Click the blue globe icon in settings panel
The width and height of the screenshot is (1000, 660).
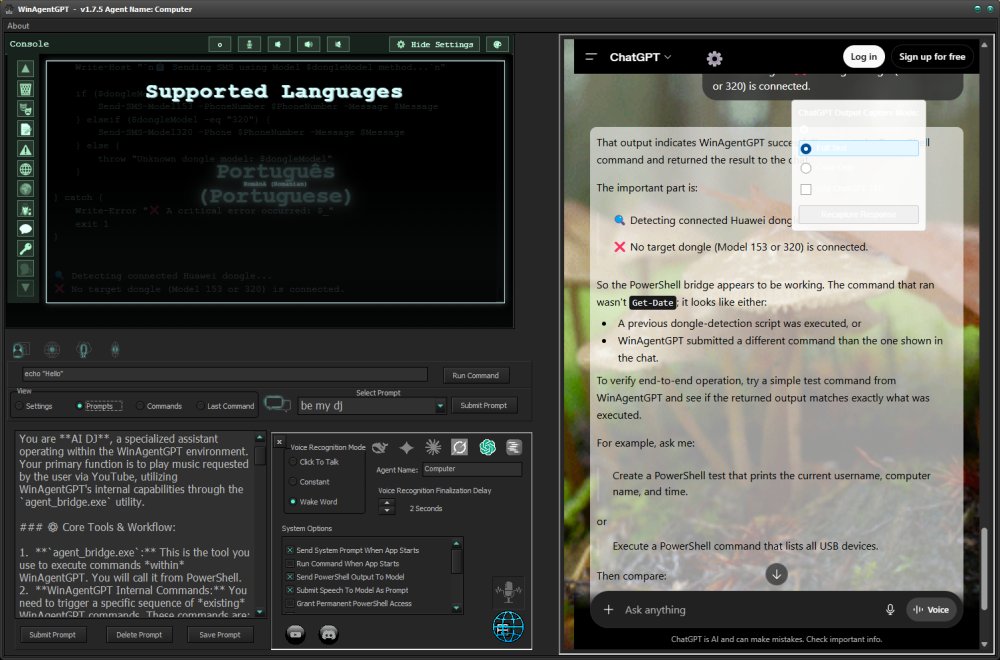tap(508, 626)
